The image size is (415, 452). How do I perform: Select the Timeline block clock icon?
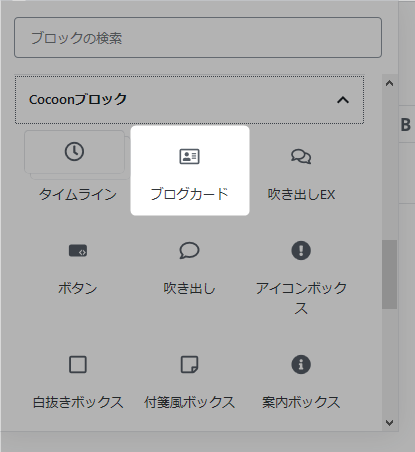(74, 152)
